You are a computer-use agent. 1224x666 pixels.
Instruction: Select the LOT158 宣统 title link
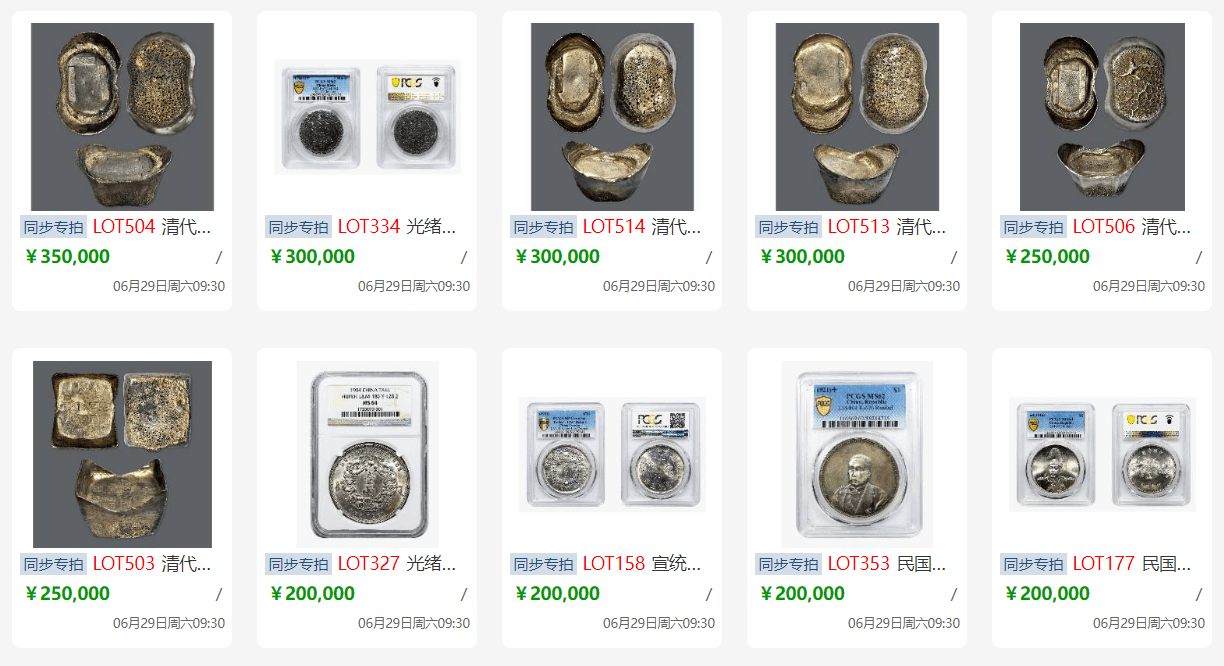642,564
